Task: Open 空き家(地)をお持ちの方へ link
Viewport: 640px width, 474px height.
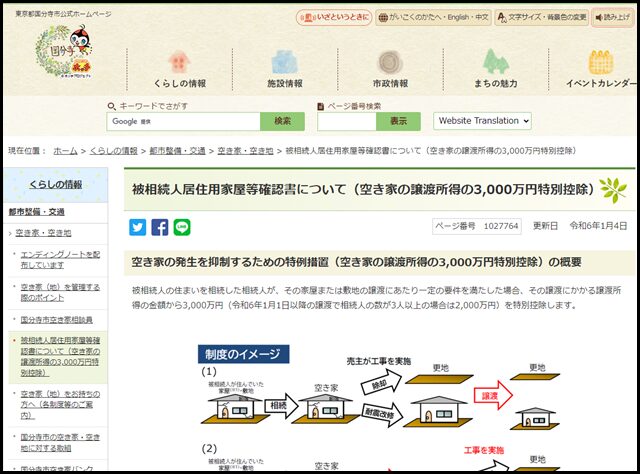Action: [60, 405]
